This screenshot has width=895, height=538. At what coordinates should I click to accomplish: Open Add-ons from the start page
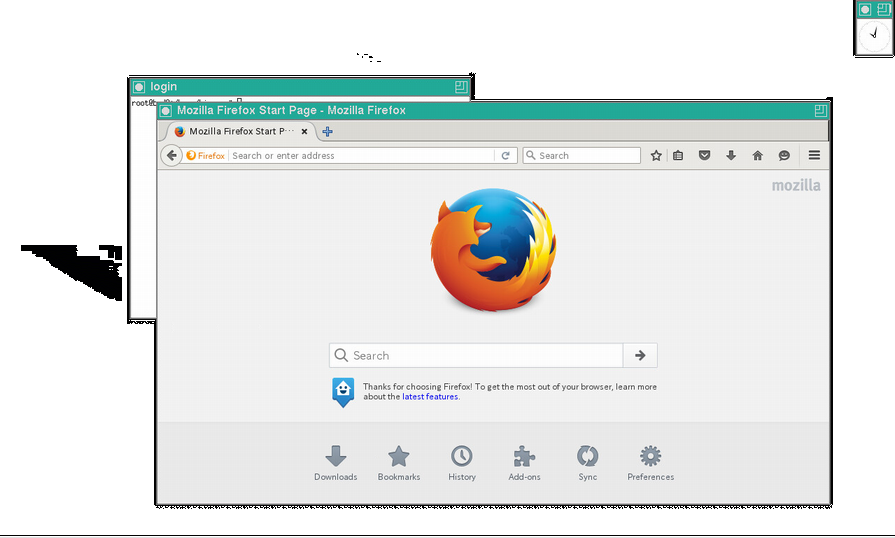(524, 463)
